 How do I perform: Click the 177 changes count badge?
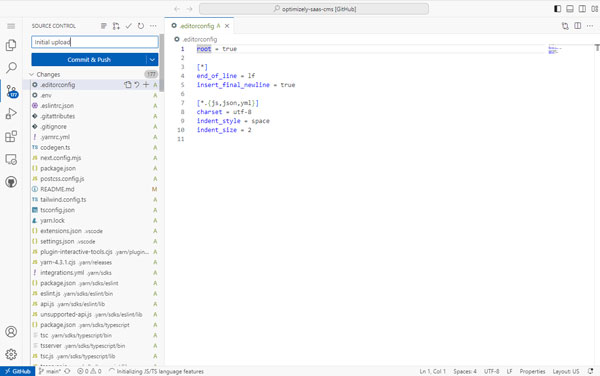click(x=151, y=74)
